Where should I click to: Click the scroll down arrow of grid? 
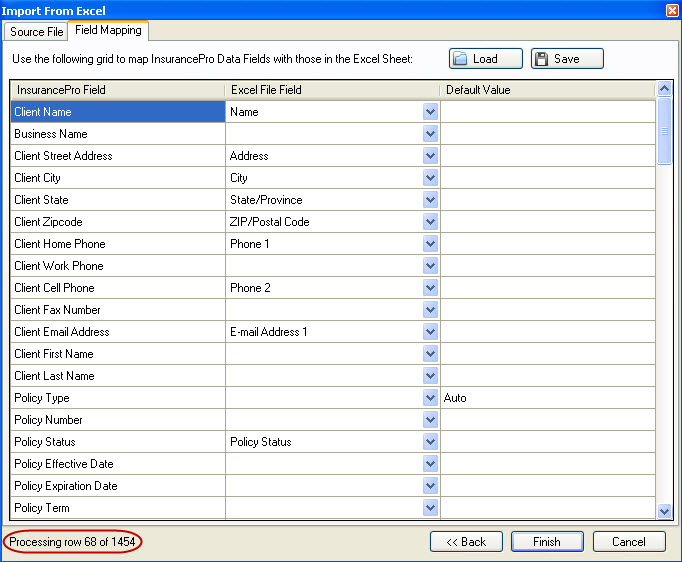coord(664,511)
